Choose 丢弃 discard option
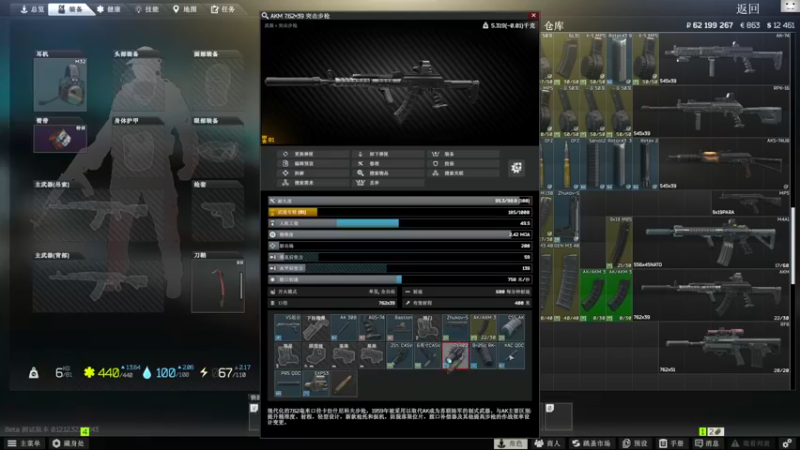The image size is (800, 450). click(x=388, y=183)
